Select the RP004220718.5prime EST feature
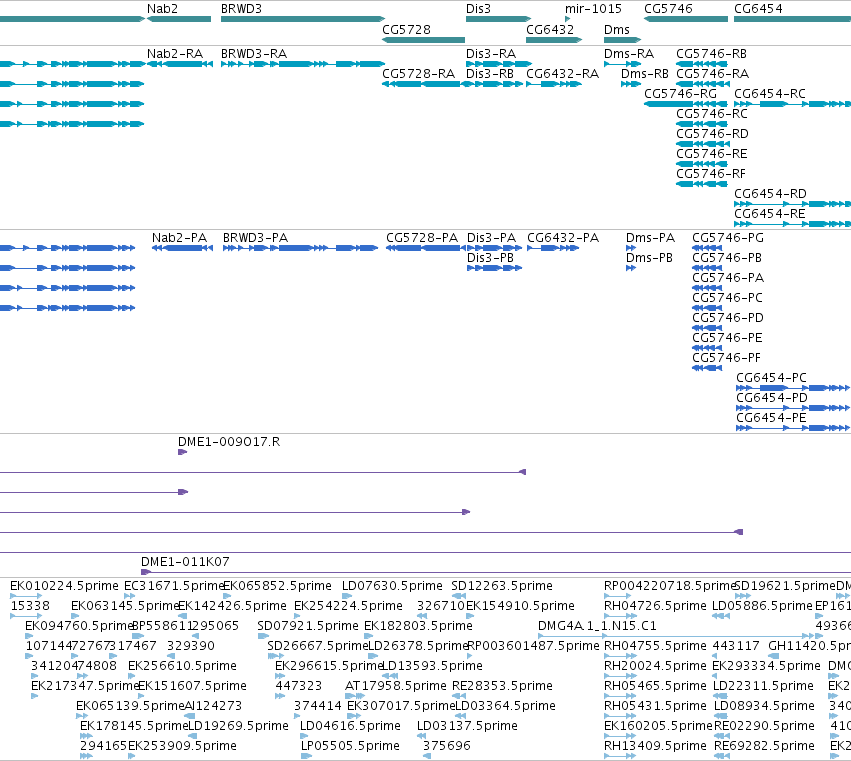Image resolution: width=851 pixels, height=761 pixels. [620, 596]
